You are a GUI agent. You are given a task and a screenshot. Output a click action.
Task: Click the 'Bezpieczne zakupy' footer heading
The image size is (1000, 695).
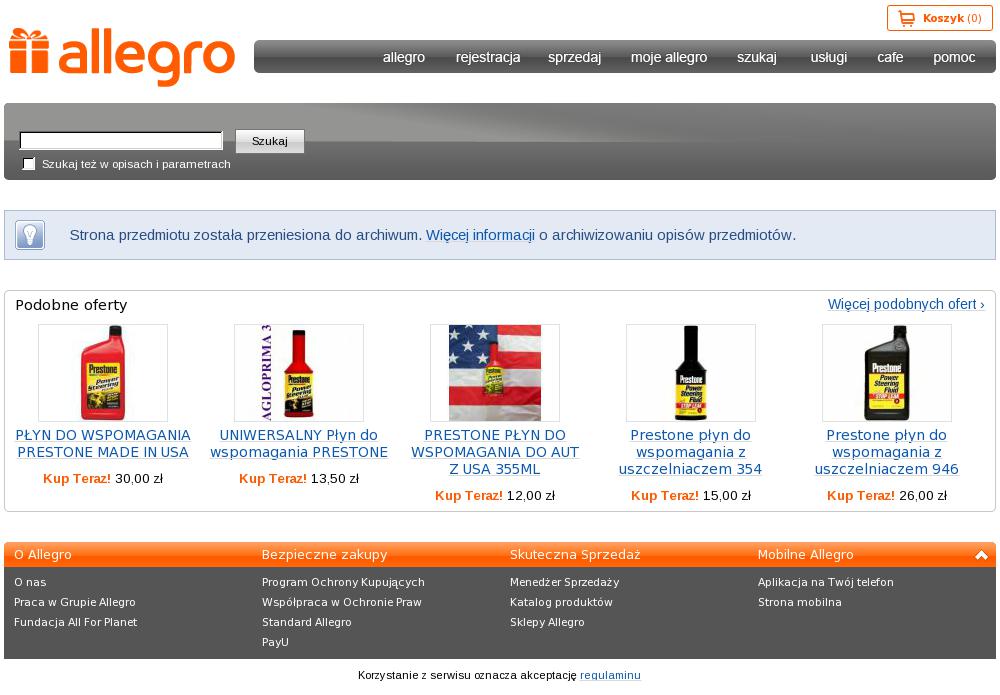pos(325,555)
